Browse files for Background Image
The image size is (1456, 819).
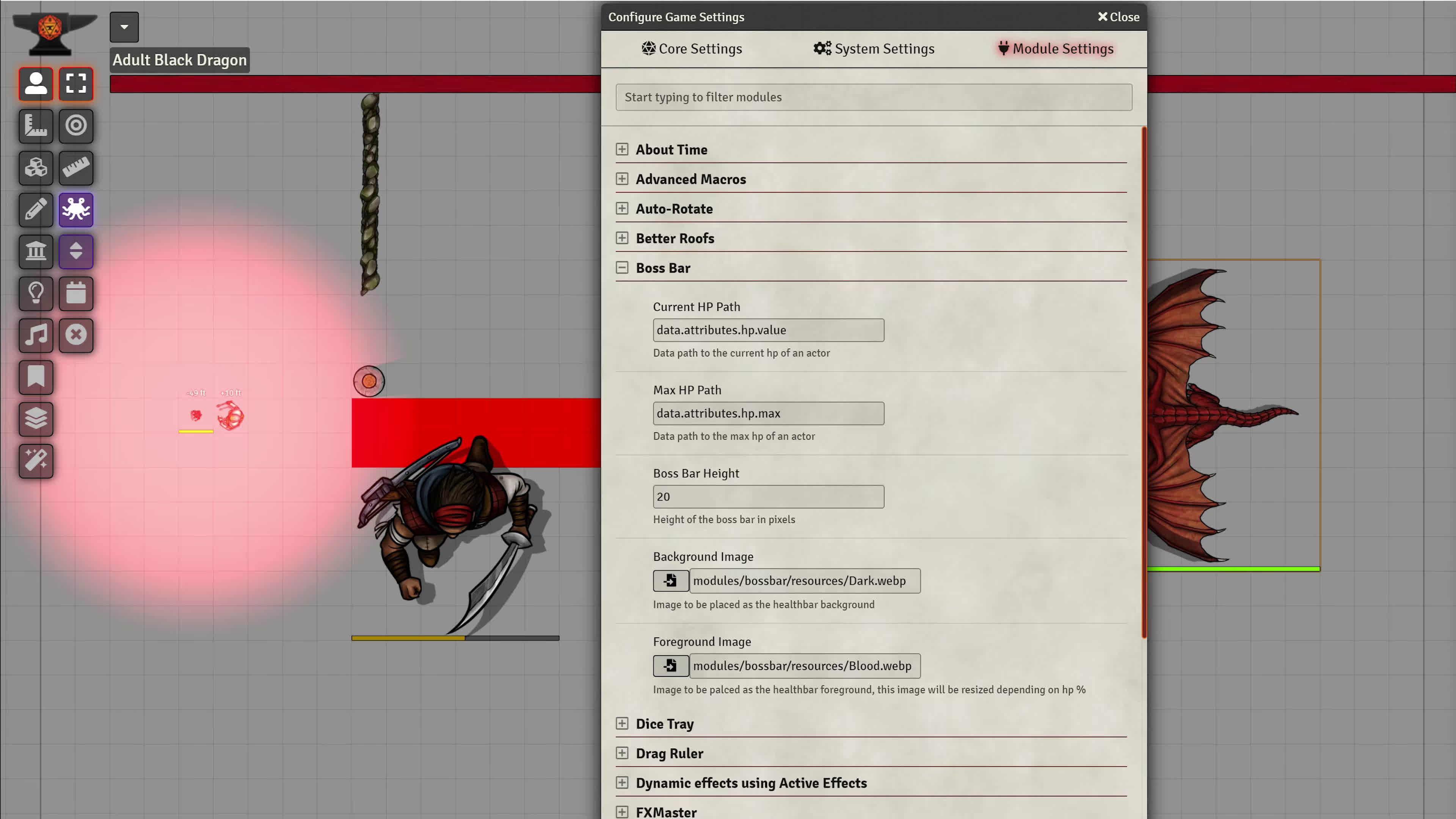click(670, 581)
